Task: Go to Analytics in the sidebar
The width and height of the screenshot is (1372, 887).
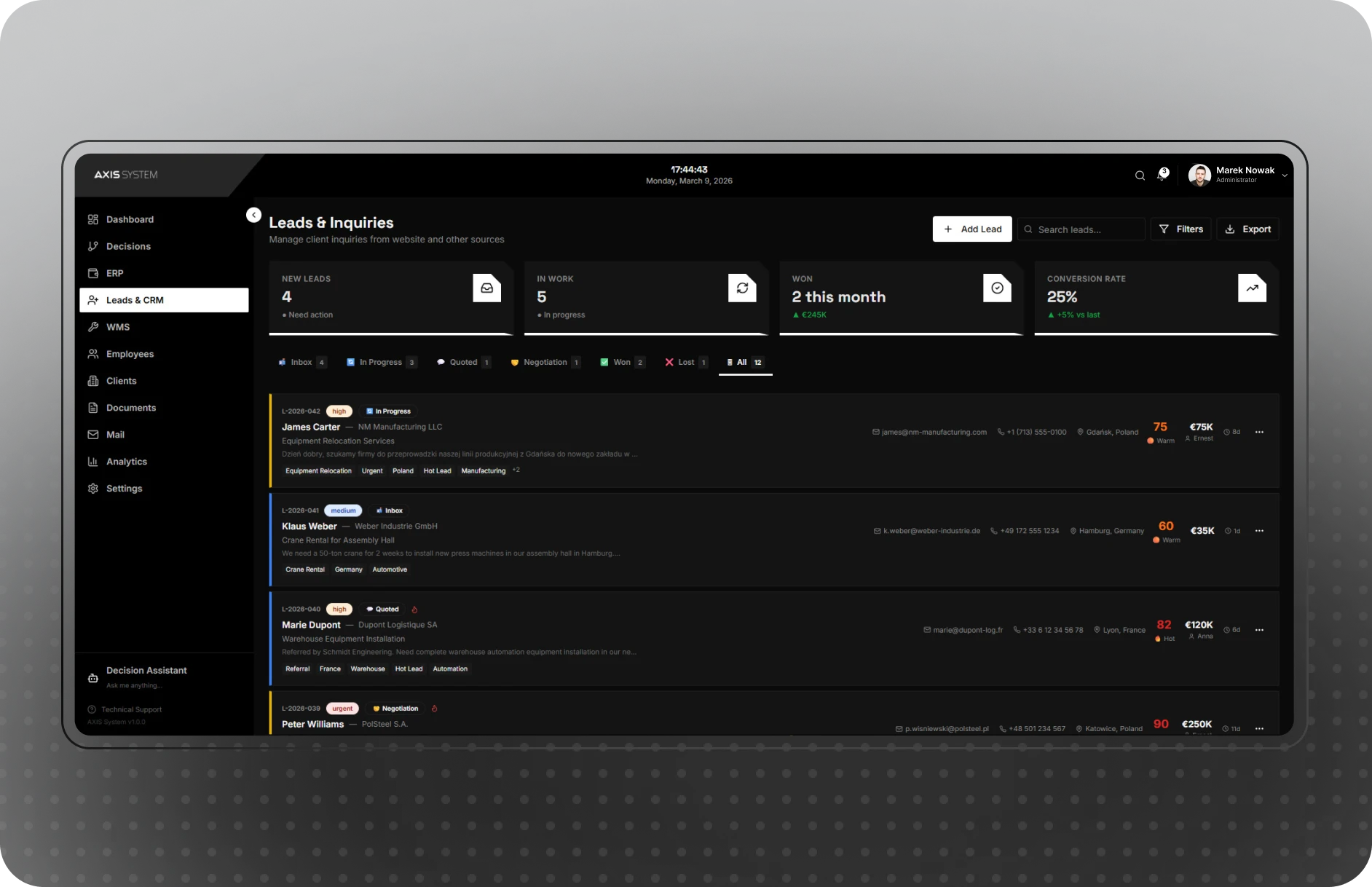Action: point(126,462)
